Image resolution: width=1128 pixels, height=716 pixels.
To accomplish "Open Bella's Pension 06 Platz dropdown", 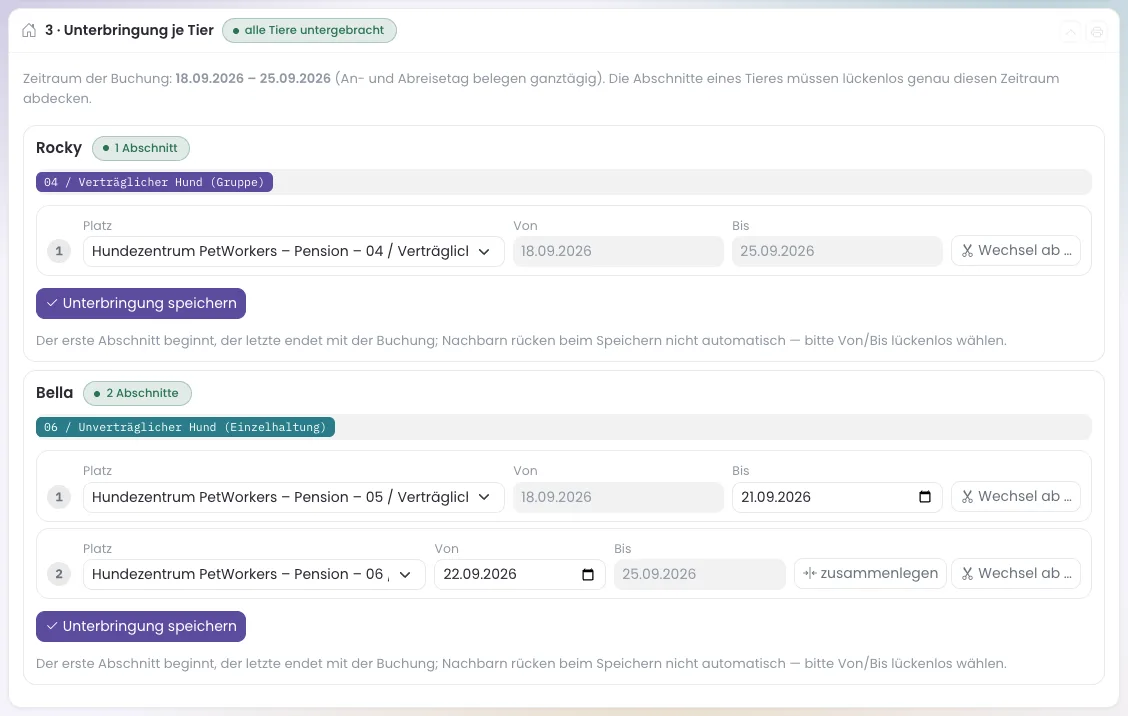I will tap(254, 574).
